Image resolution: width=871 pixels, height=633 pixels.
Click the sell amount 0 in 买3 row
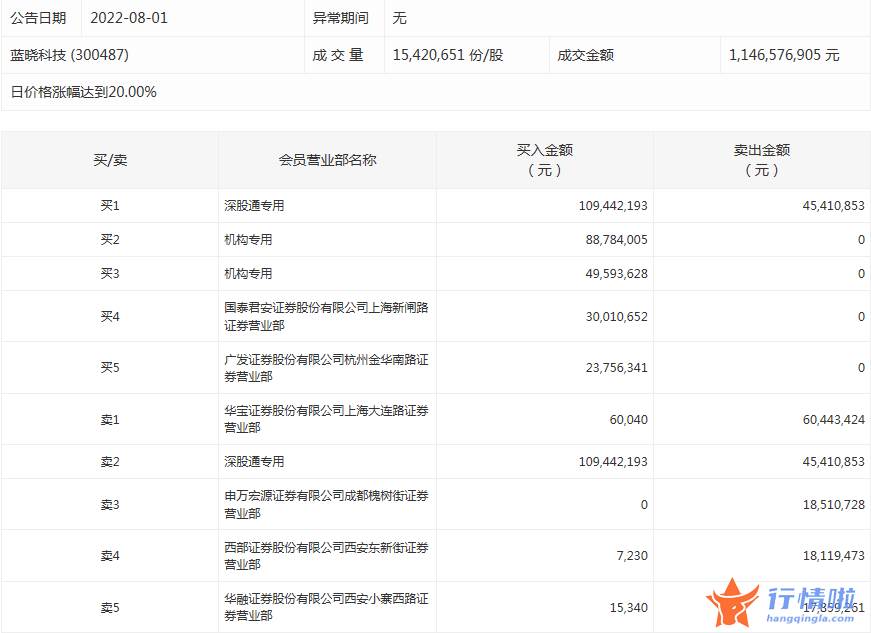(862, 274)
